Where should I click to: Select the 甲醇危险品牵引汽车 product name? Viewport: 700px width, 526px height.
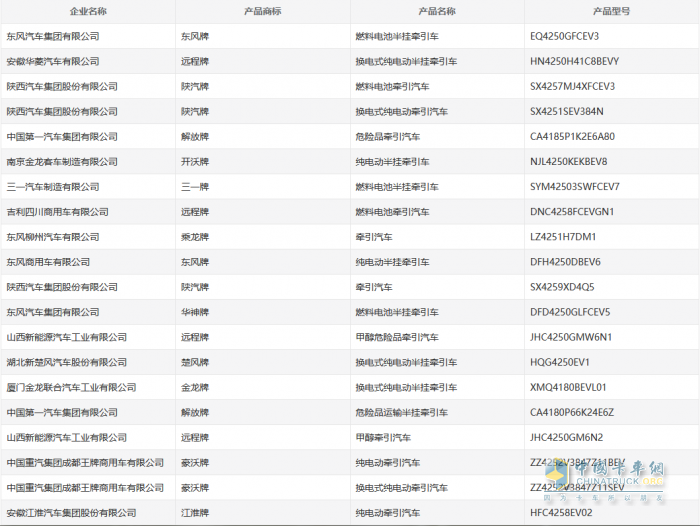coord(397,337)
